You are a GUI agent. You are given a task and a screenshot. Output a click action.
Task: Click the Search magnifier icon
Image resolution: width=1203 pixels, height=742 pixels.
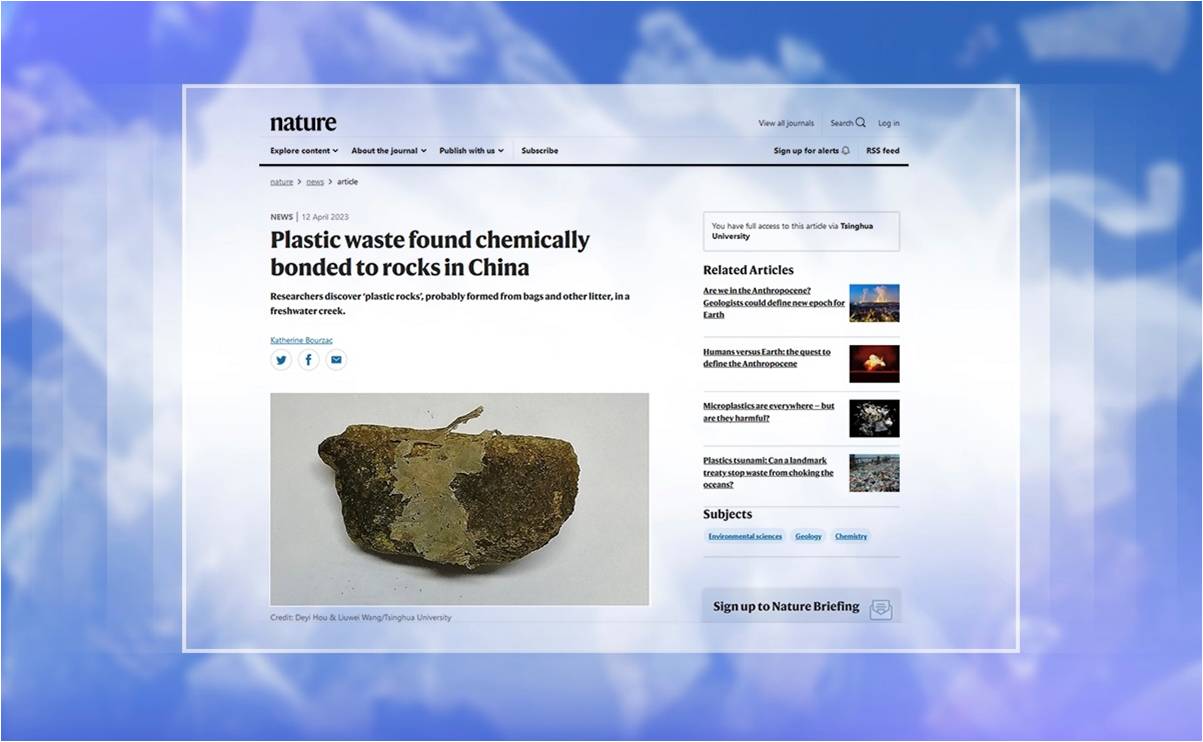pos(861,123)
